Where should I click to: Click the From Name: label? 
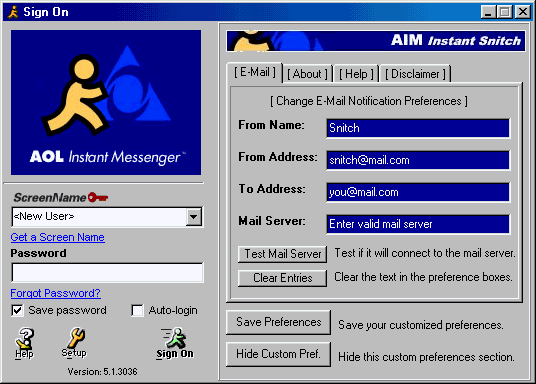[271, 125]
